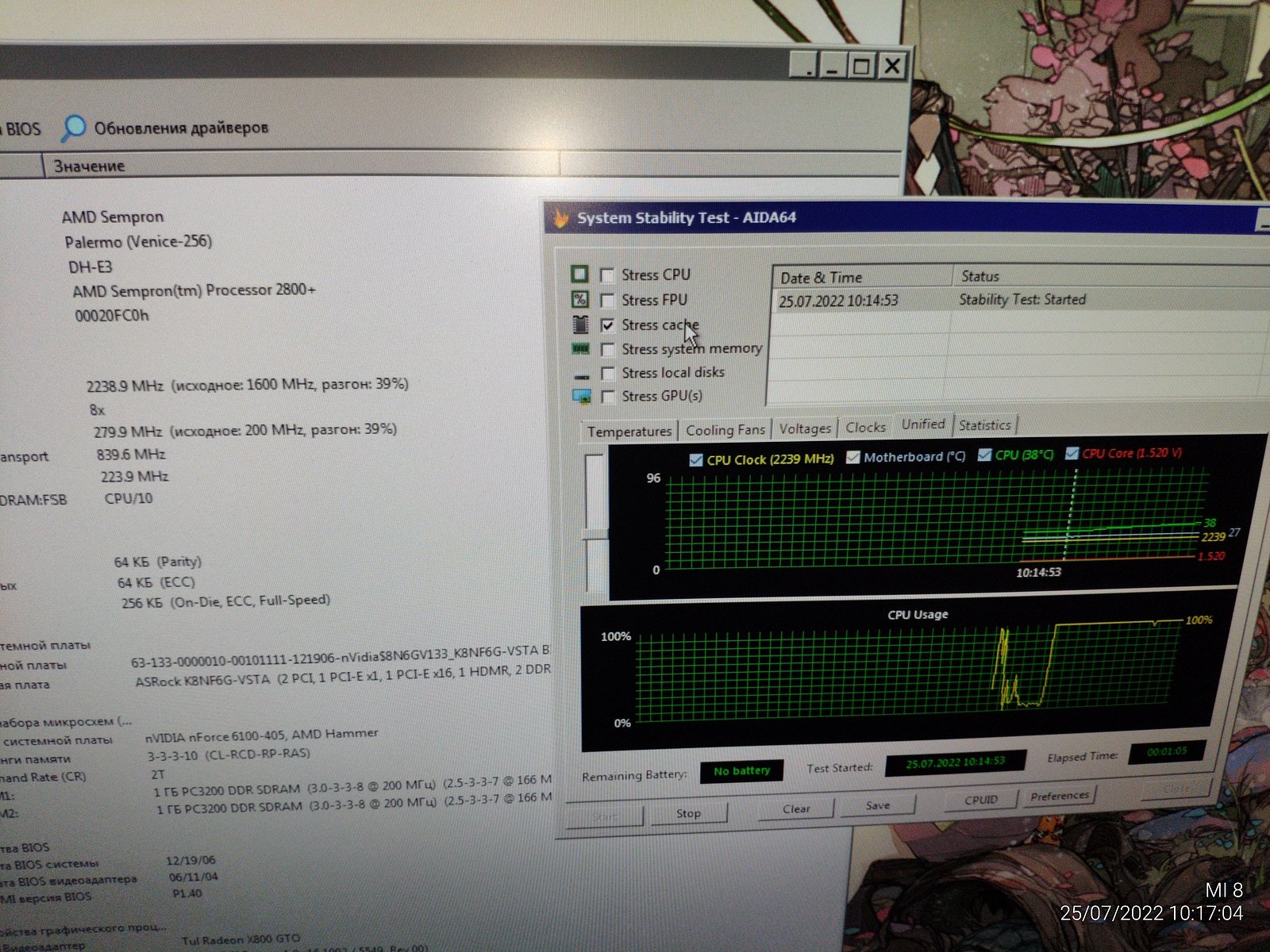Select the Unified tab
1270x952 pixels.
coord(923,424)
